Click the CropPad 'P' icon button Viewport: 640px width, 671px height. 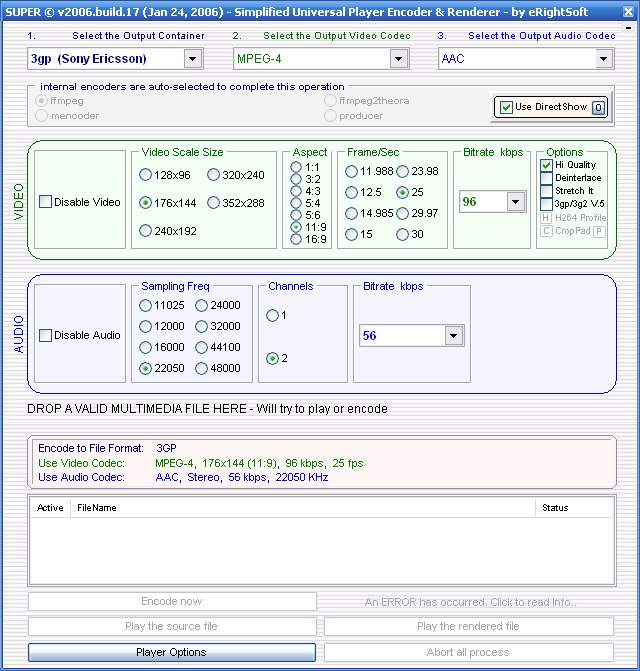tap(599, 232)
